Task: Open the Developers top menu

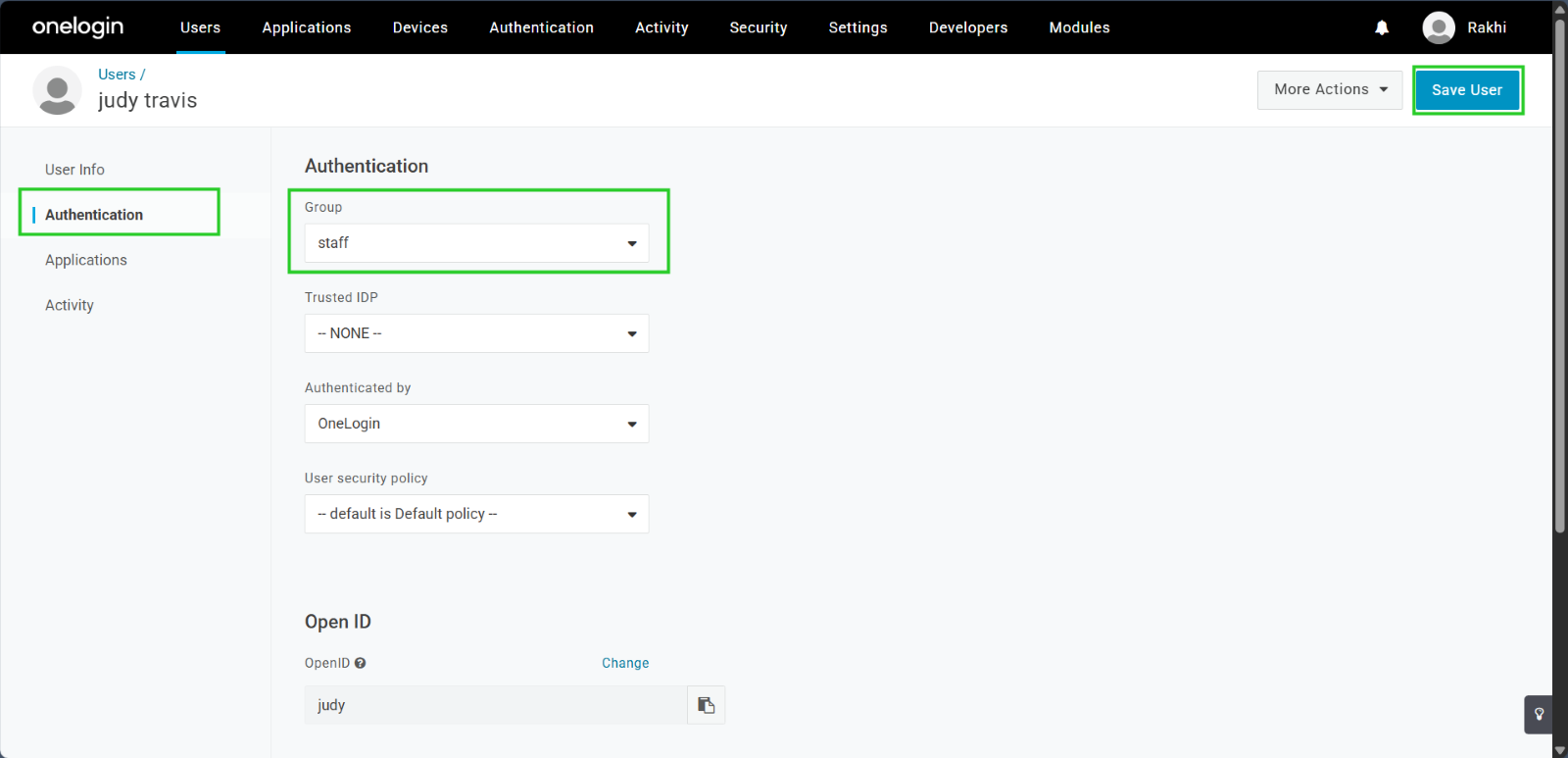Action: pyautogui.click(x=968, y=27)
